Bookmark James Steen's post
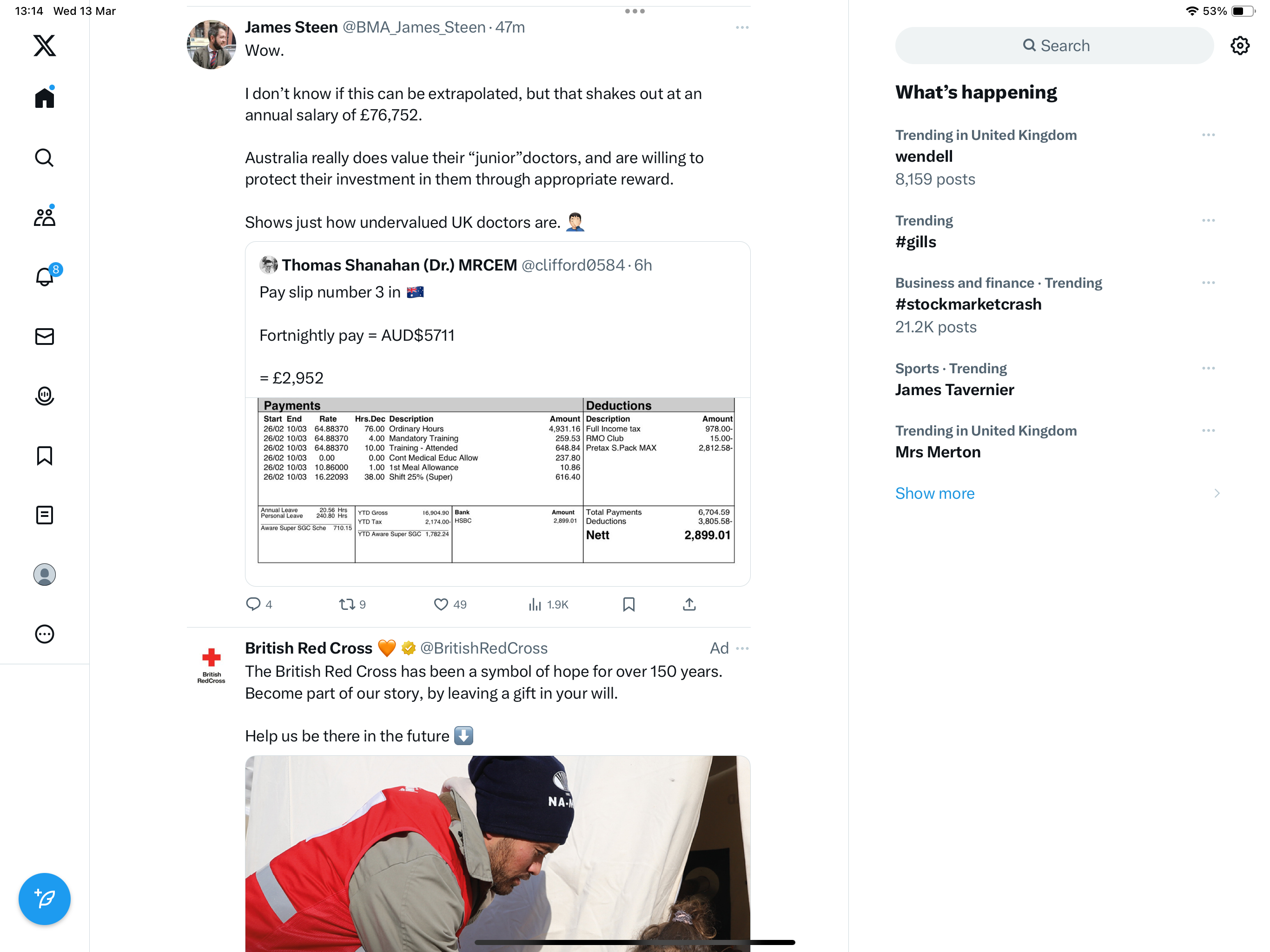Viewport: 1270px width, 952px height. (x=628, y=604)
